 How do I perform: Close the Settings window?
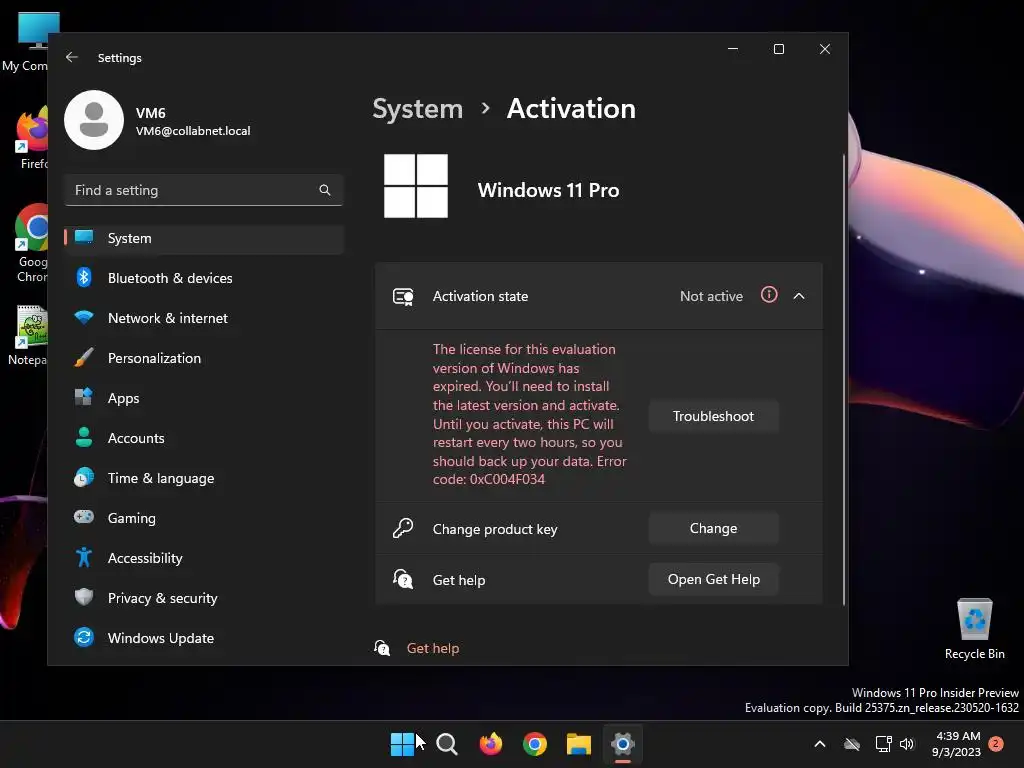coord(825,49)
